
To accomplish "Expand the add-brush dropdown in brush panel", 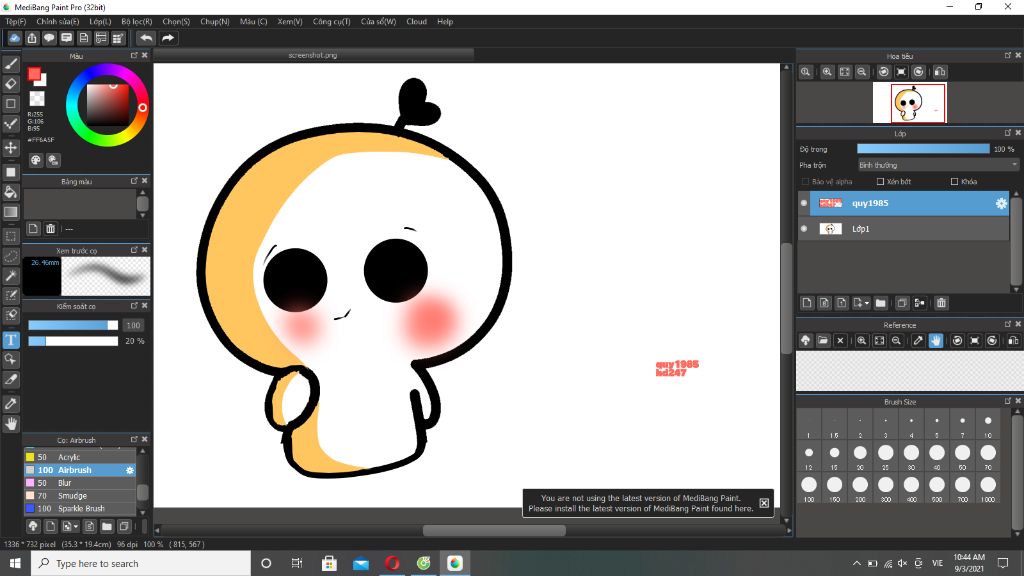I will click(76, 526).
